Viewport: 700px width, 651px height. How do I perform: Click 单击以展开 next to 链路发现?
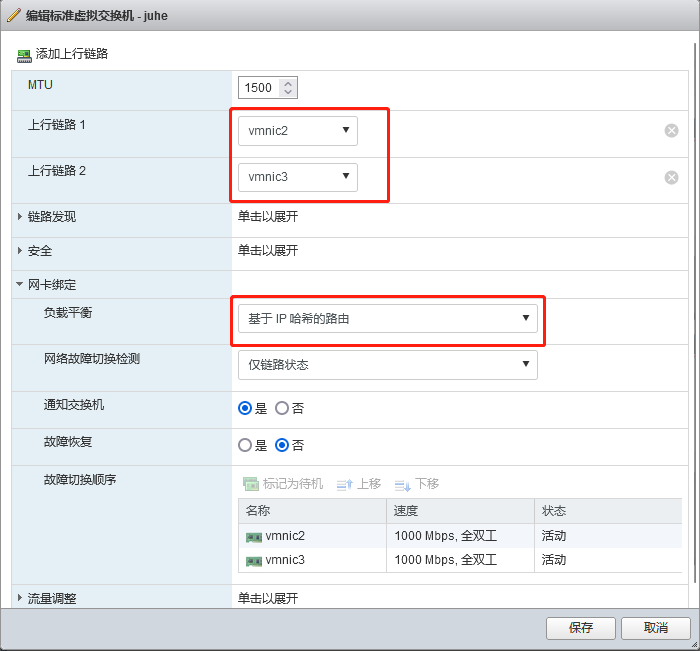coord(268,217)
